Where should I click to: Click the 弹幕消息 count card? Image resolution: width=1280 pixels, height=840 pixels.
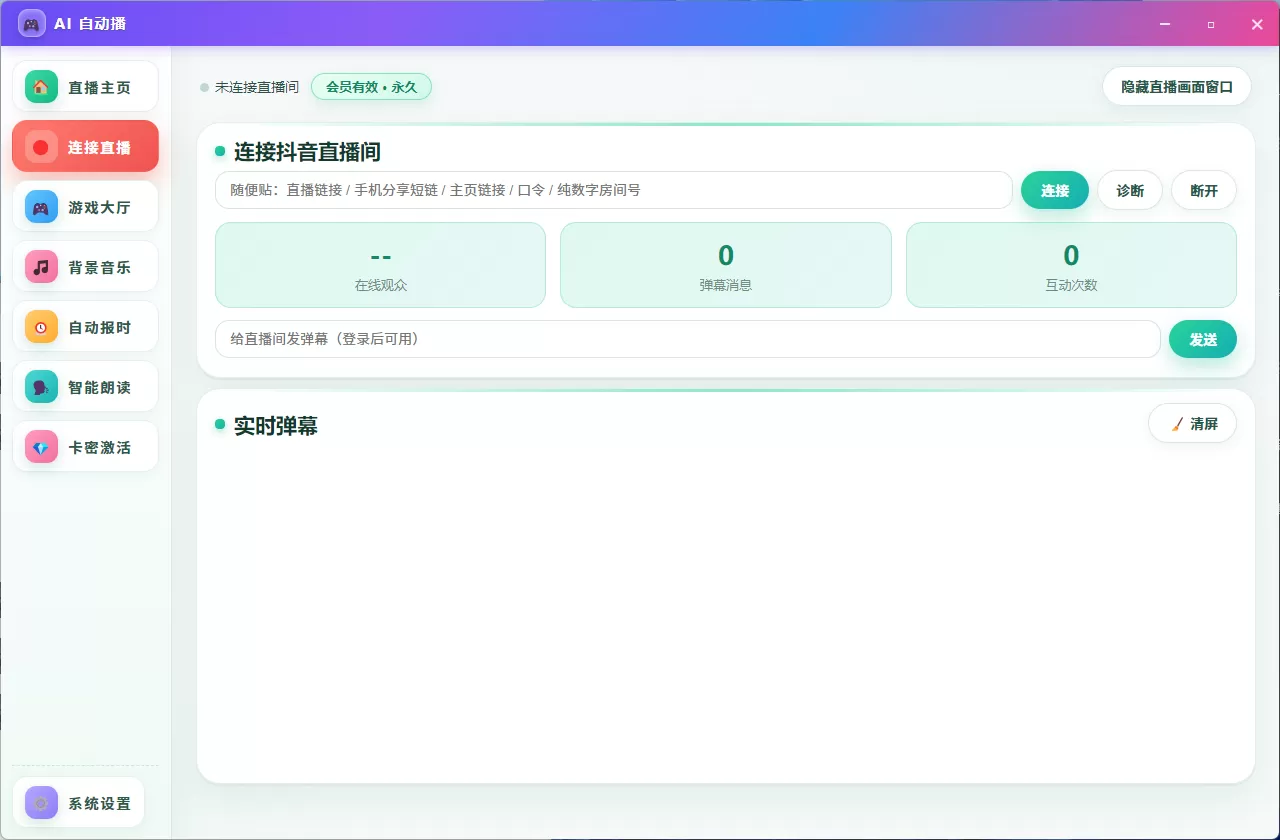click(x=726, y=265)
